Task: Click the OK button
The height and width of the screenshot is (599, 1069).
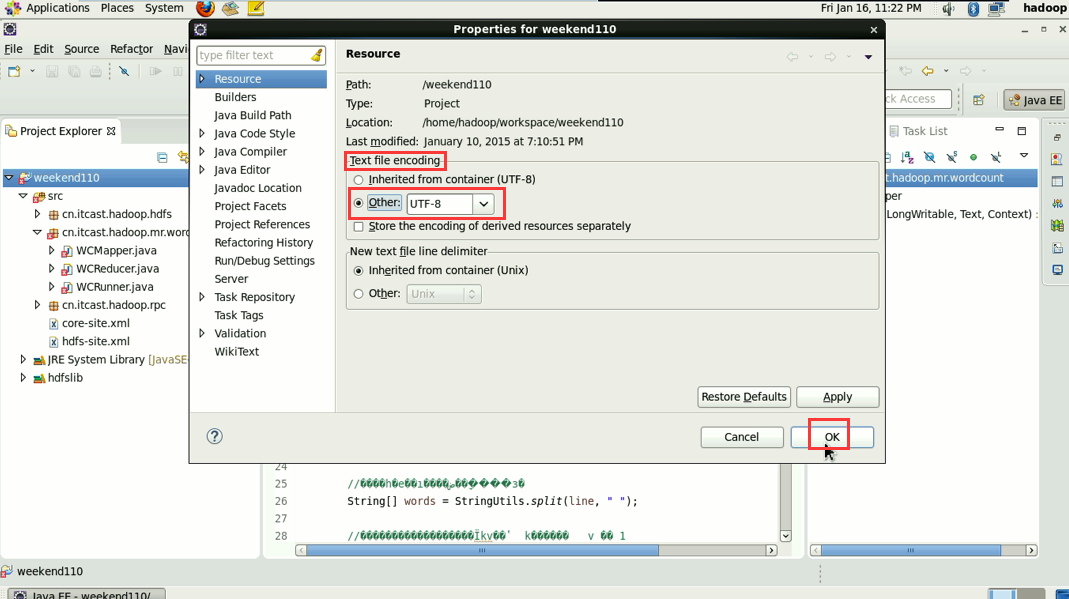Action: pyautogui.click(x=832, y=437)
